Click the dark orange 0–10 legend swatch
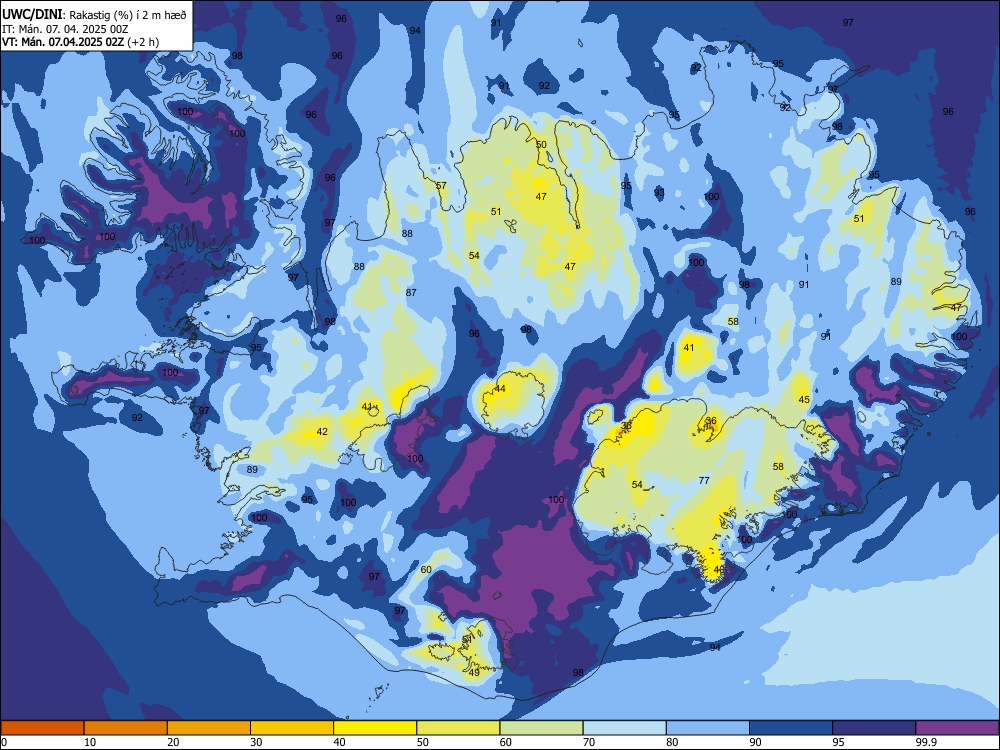This screenshot has width=1000, height=750. (42, 728)
